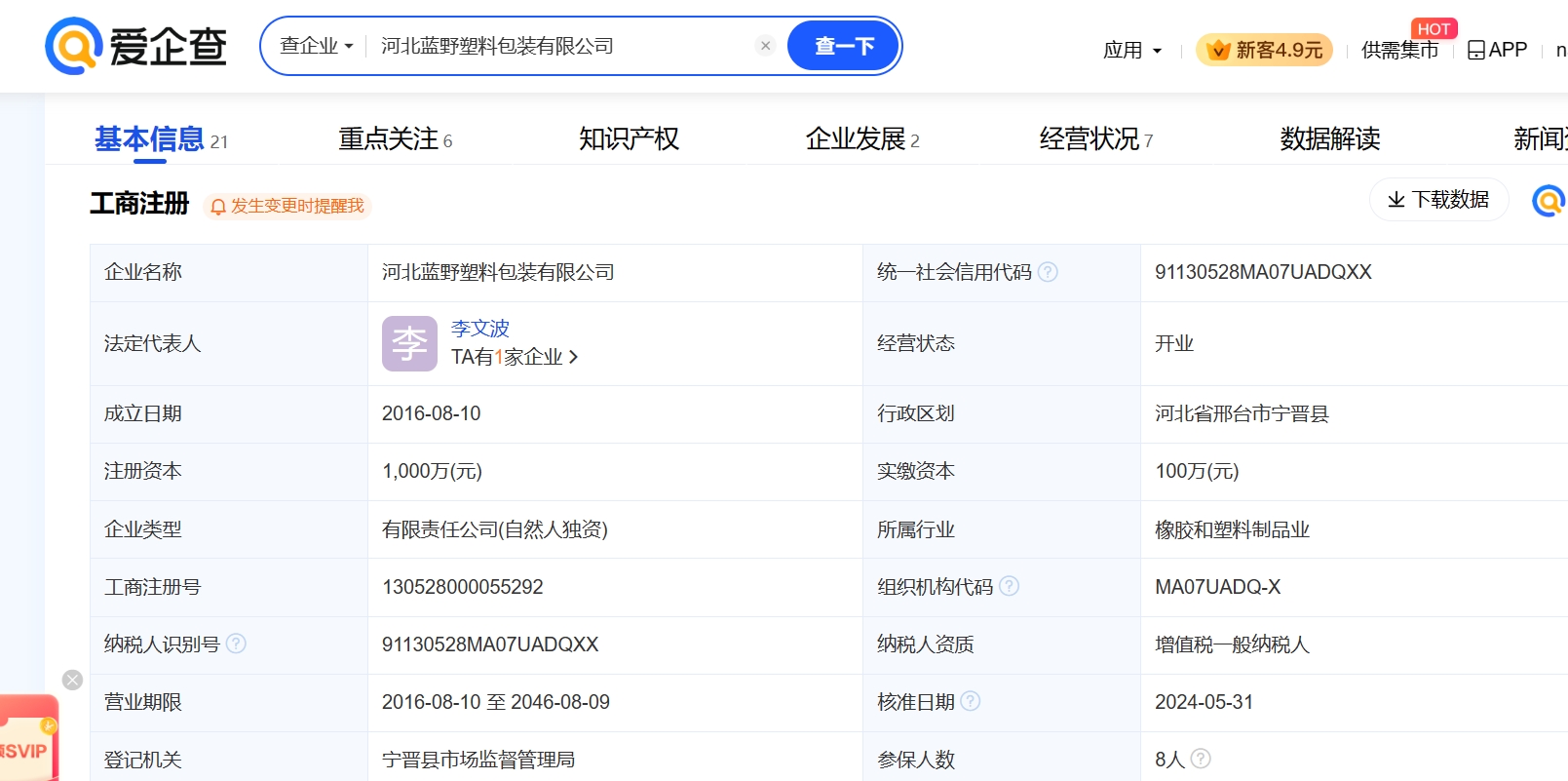Click the 下载数据 button

point(1438,200)
